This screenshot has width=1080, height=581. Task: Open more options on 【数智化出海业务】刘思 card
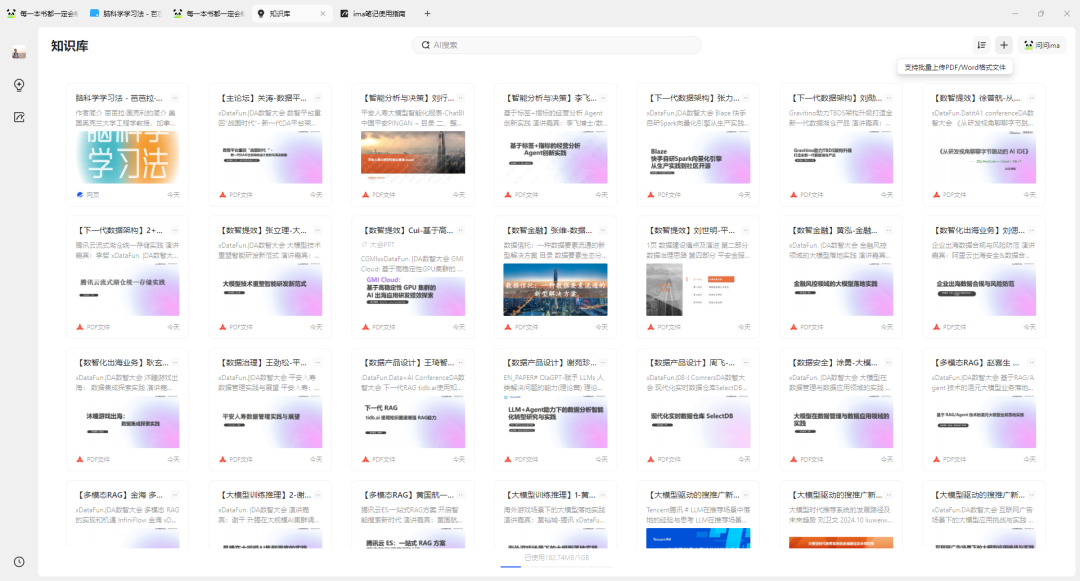(1031, 230)
